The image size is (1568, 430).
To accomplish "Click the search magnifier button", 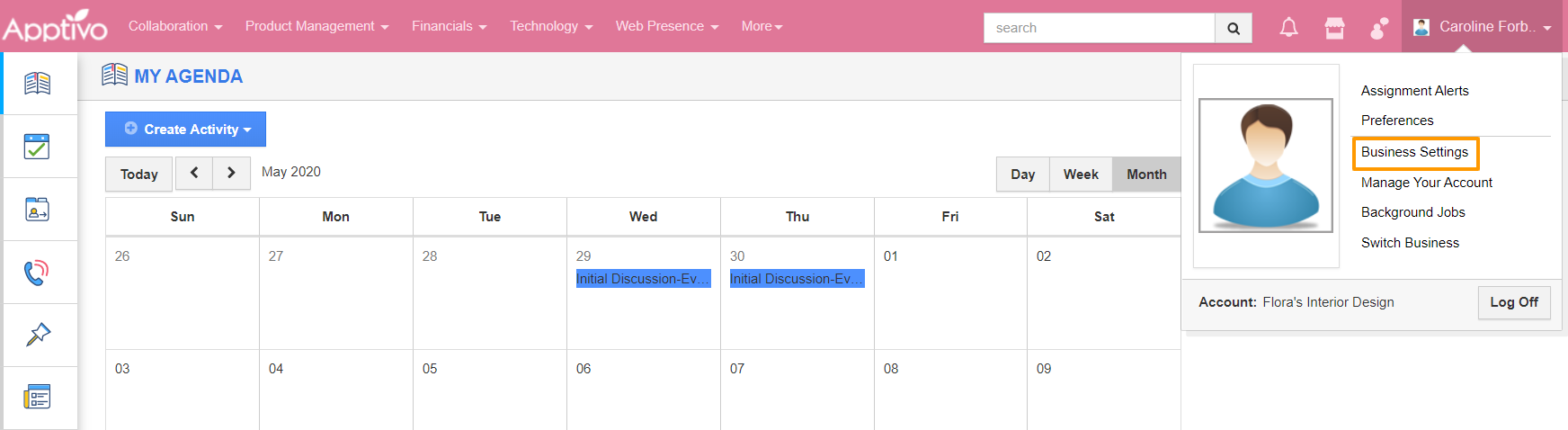I will tap(1234, 28).
